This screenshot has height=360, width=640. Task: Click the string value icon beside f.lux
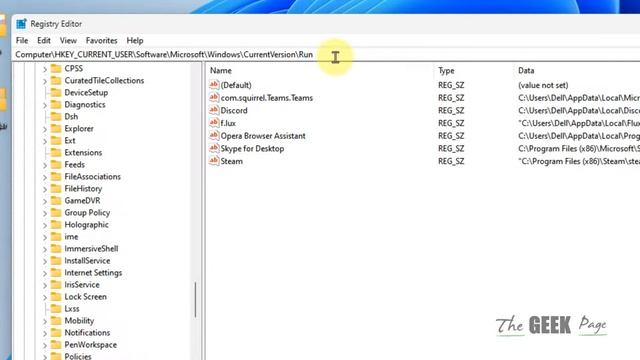[x=214, y=122]
